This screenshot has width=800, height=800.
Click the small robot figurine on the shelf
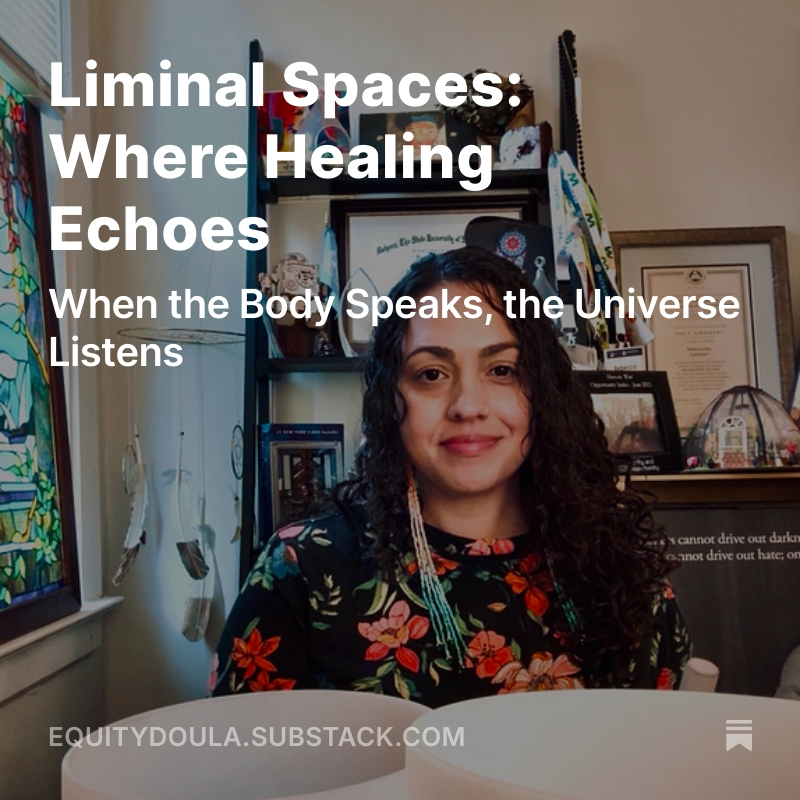pyautogui.click(x=292, y=286)
